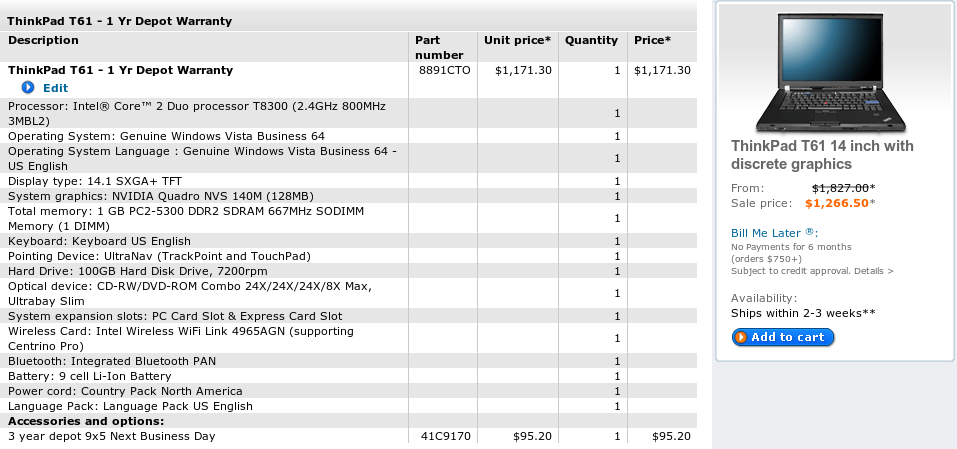
Task: Click the Description column header
Action: click(x=43, y=40)
